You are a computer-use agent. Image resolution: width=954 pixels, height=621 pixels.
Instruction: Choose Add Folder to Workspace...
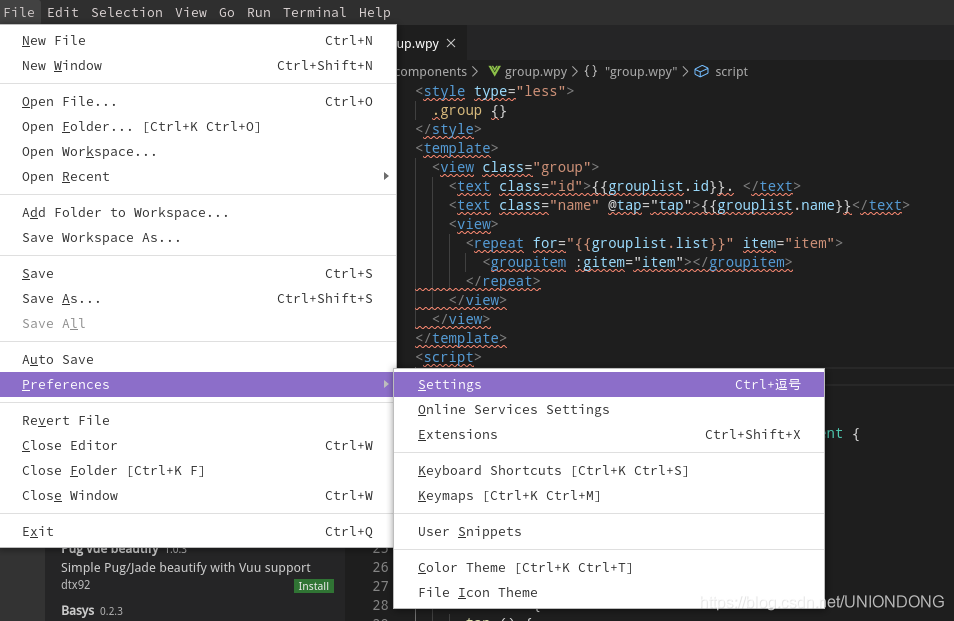pyautogui.click(x=198, y=213)
